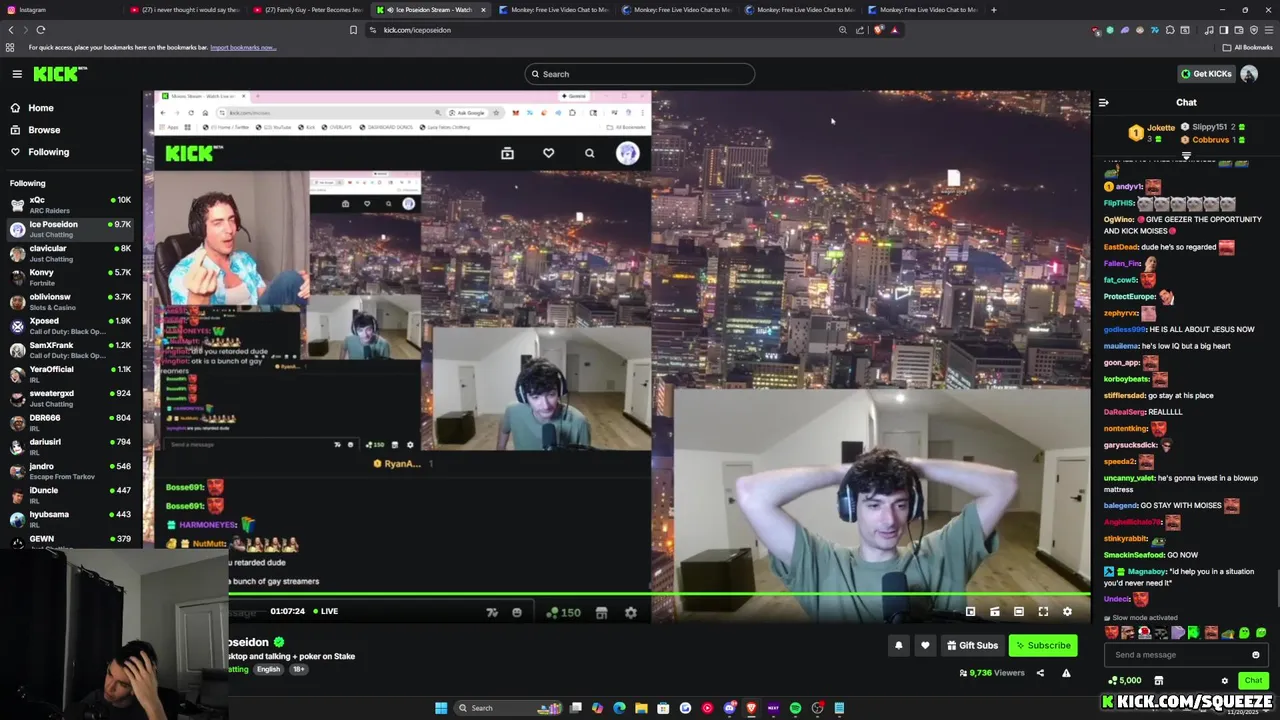Click the LIVE indicator on player

click(x=325, y=611)
